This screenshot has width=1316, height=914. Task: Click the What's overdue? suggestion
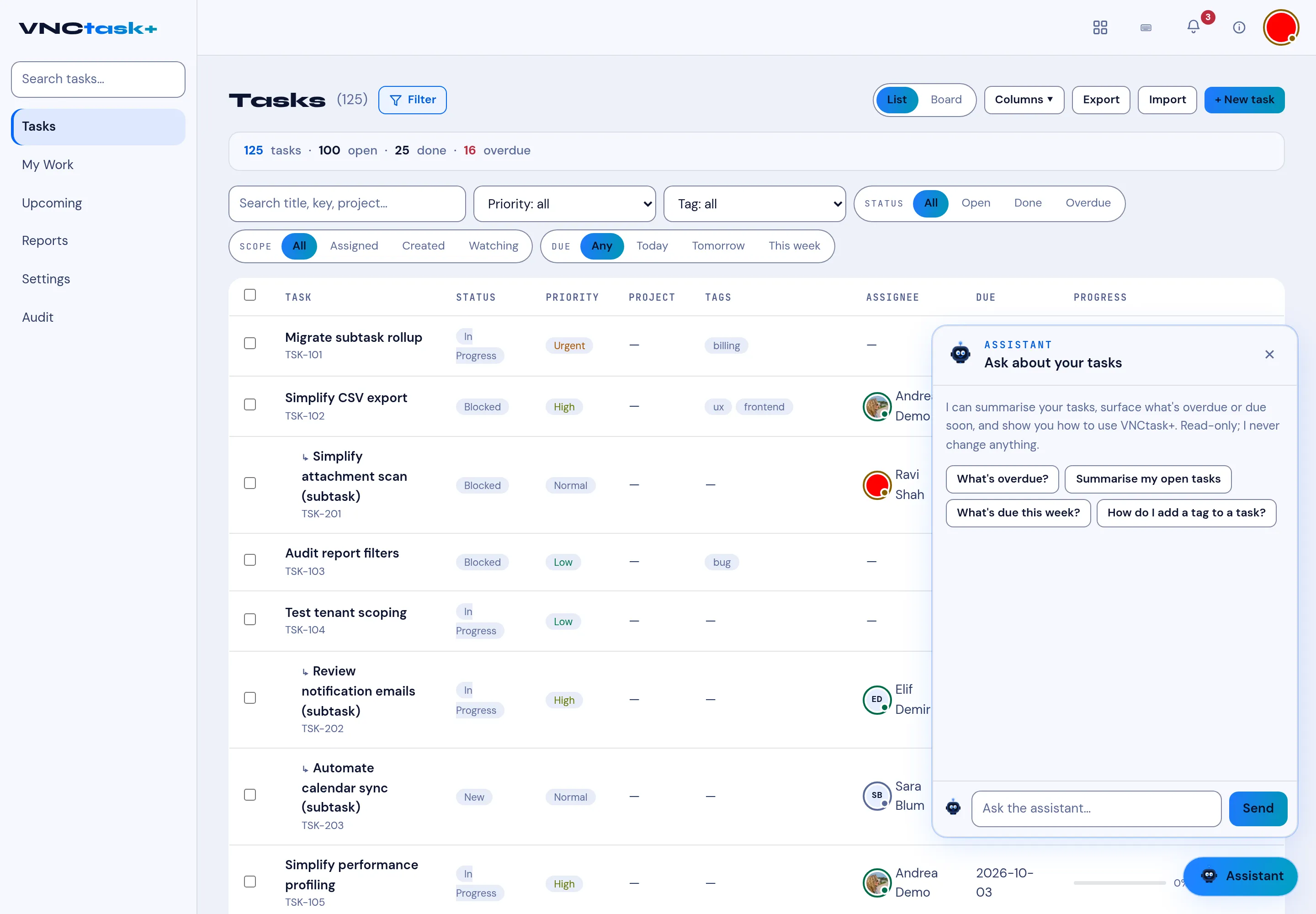(x=1002, y=479)
